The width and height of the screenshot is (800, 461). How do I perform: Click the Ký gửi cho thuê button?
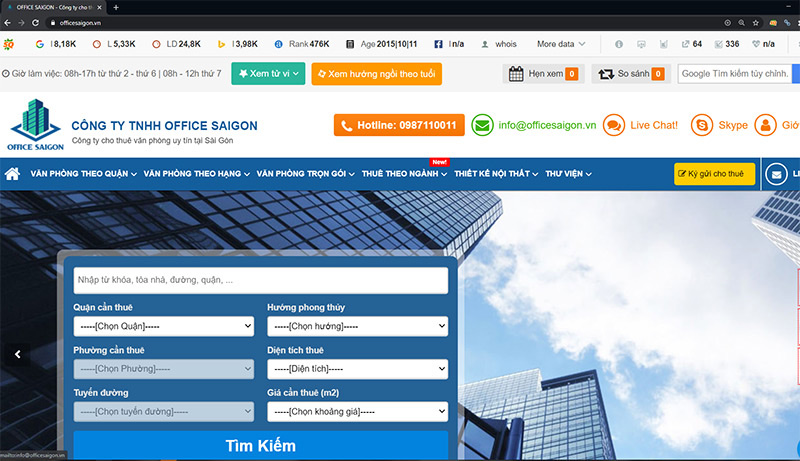click(714, 173)
